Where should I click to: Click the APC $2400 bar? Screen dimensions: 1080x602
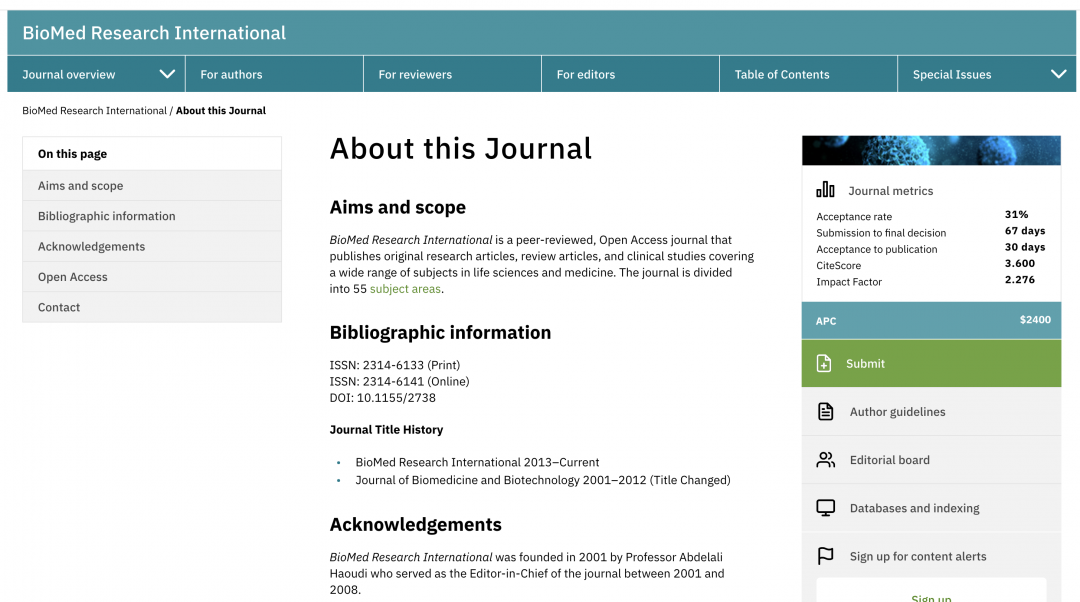(931, 320)
